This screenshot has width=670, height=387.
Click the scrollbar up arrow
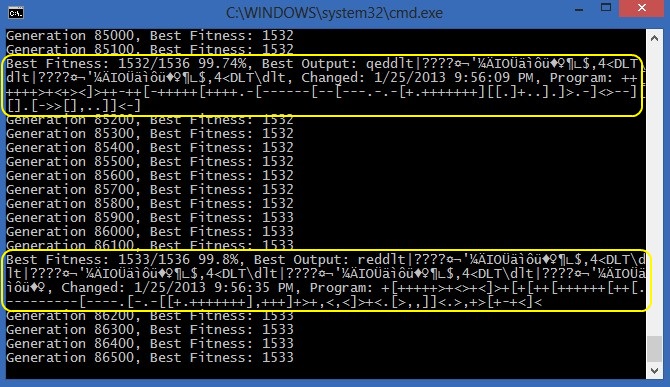(x=654, y=38)
